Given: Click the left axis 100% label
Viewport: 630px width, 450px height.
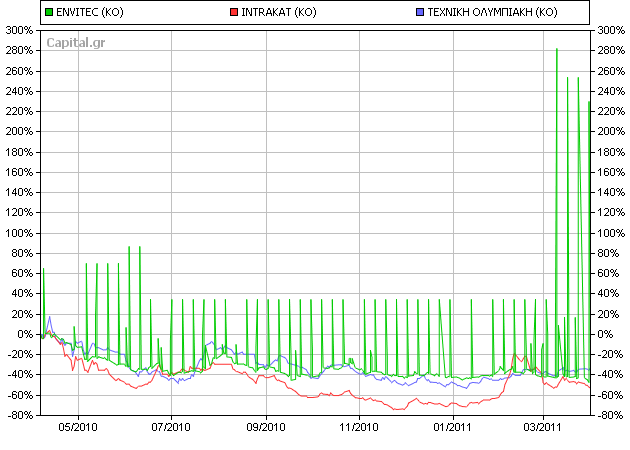Looking at the screenshot, I should [19, 233].
